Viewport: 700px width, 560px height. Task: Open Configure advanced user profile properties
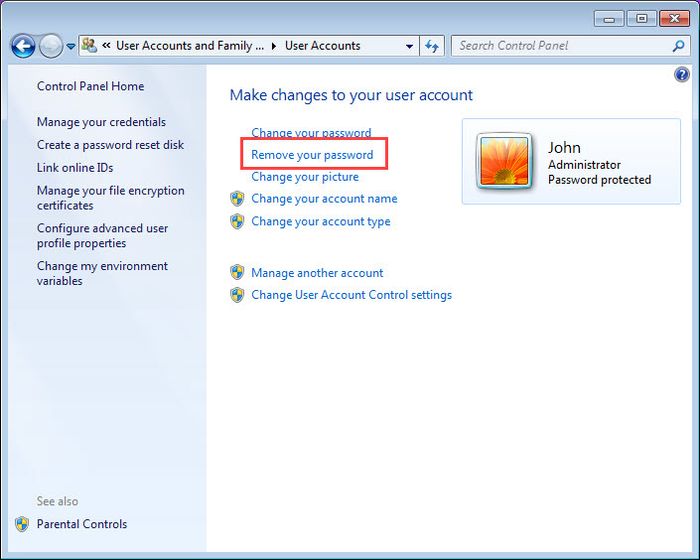[x=102, y=235]
